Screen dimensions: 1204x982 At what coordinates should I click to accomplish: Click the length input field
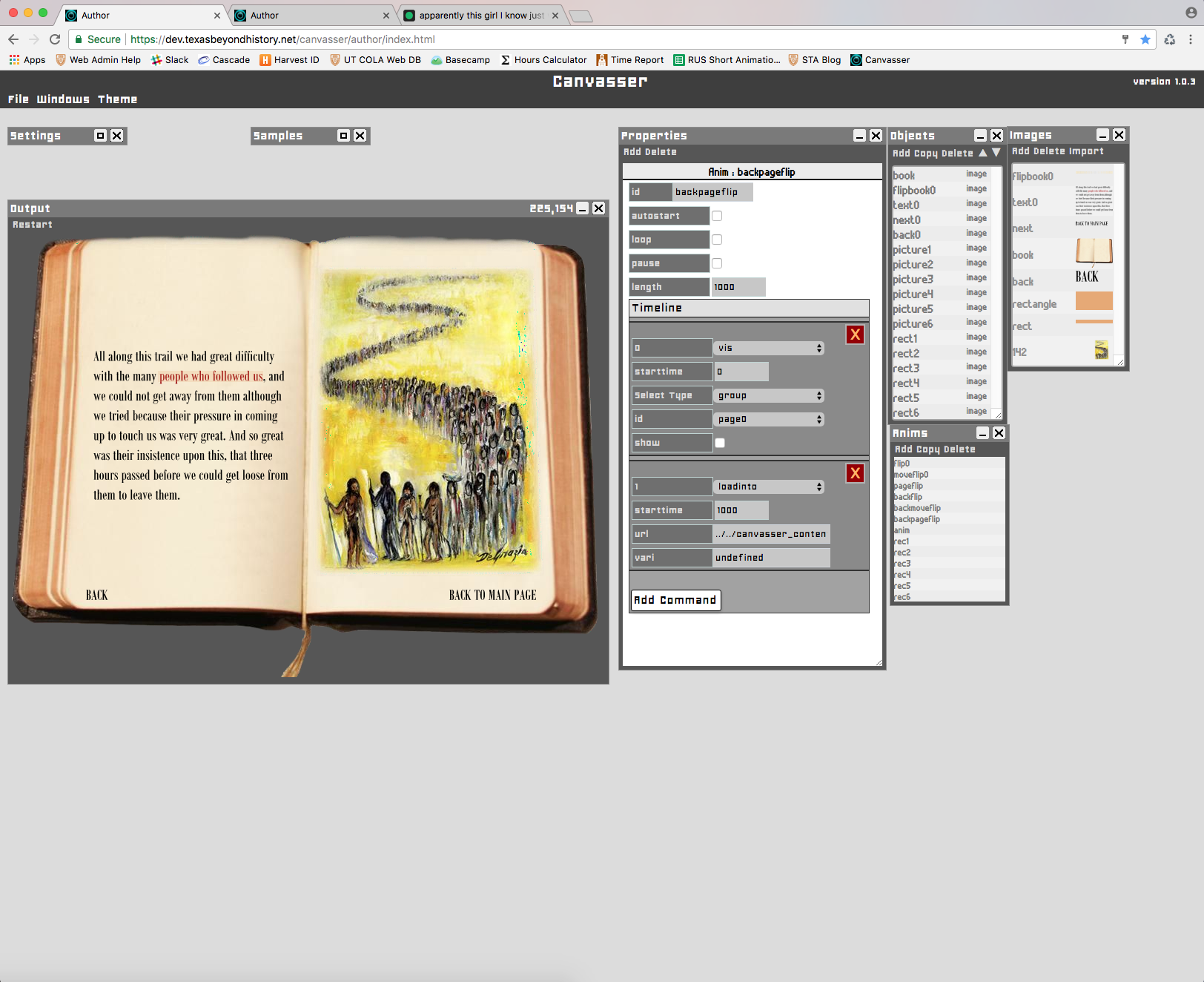click(738, 287)
